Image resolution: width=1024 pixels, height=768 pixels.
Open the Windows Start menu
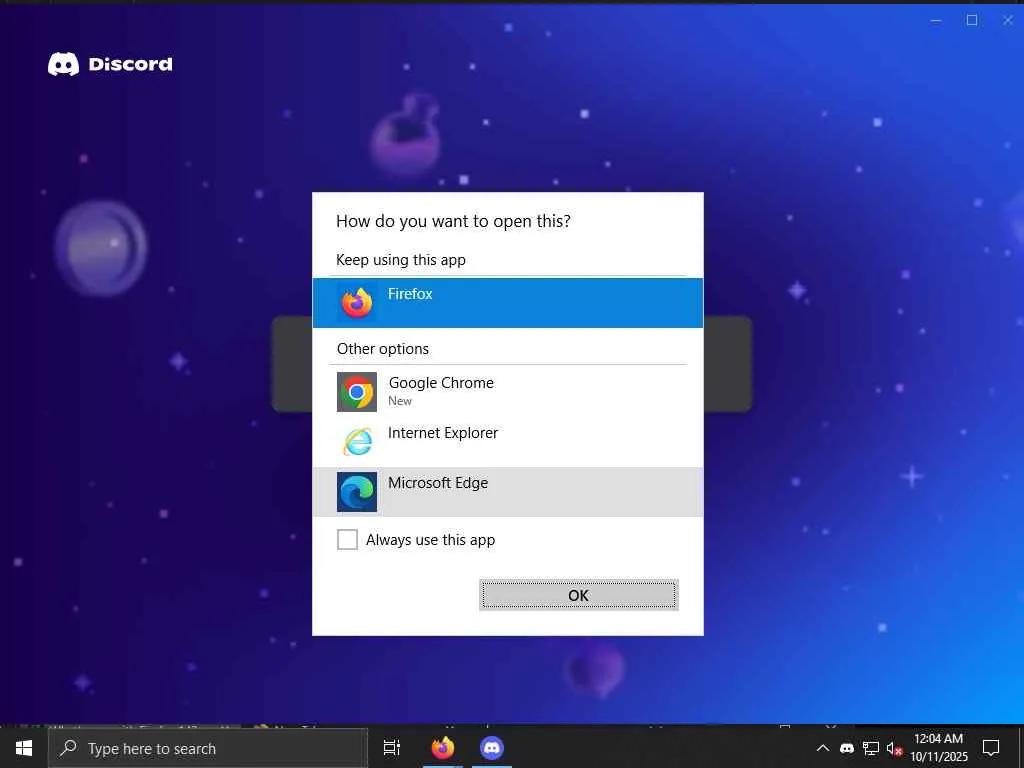pos(24,748)
